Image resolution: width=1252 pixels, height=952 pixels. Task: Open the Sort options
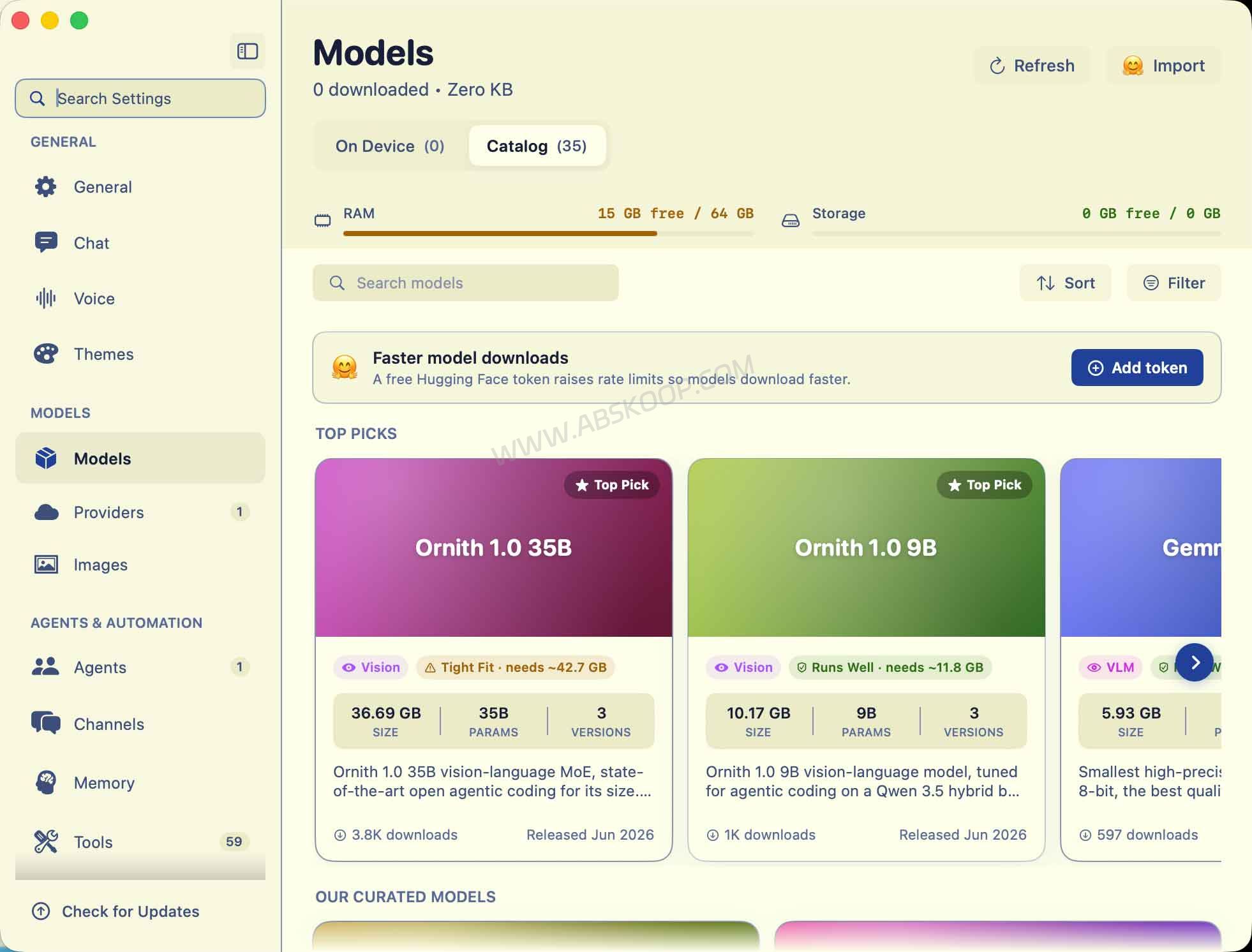click(x=1066, y=283)
